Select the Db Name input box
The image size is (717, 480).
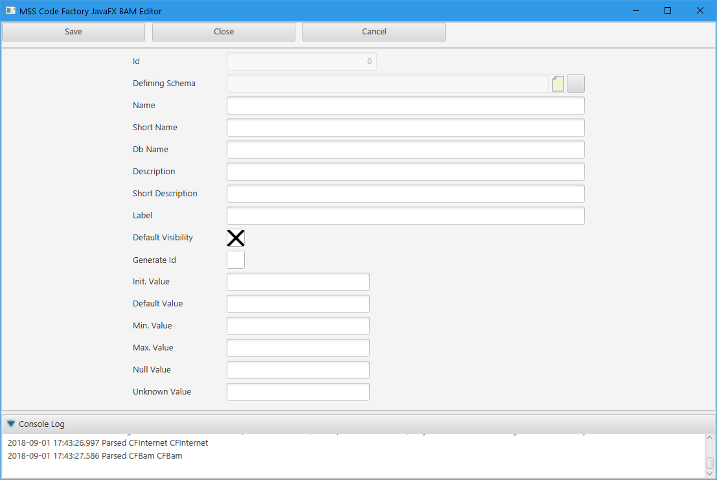(x=405, y=150)
